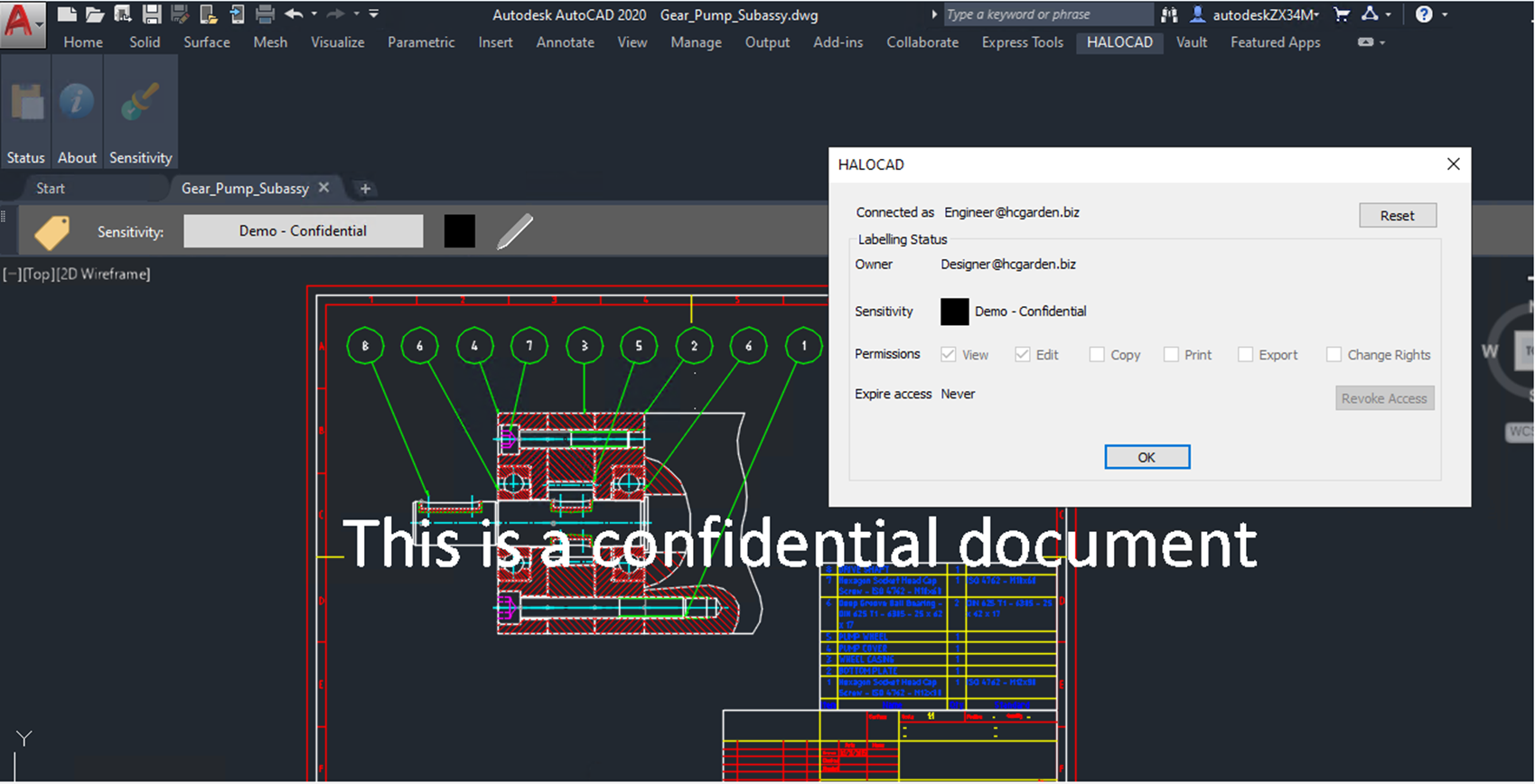Viewport: 1535px width, 784px height.
Task: Close the Gear_Pump_Subassy file tab
Action: coord(324,188)
